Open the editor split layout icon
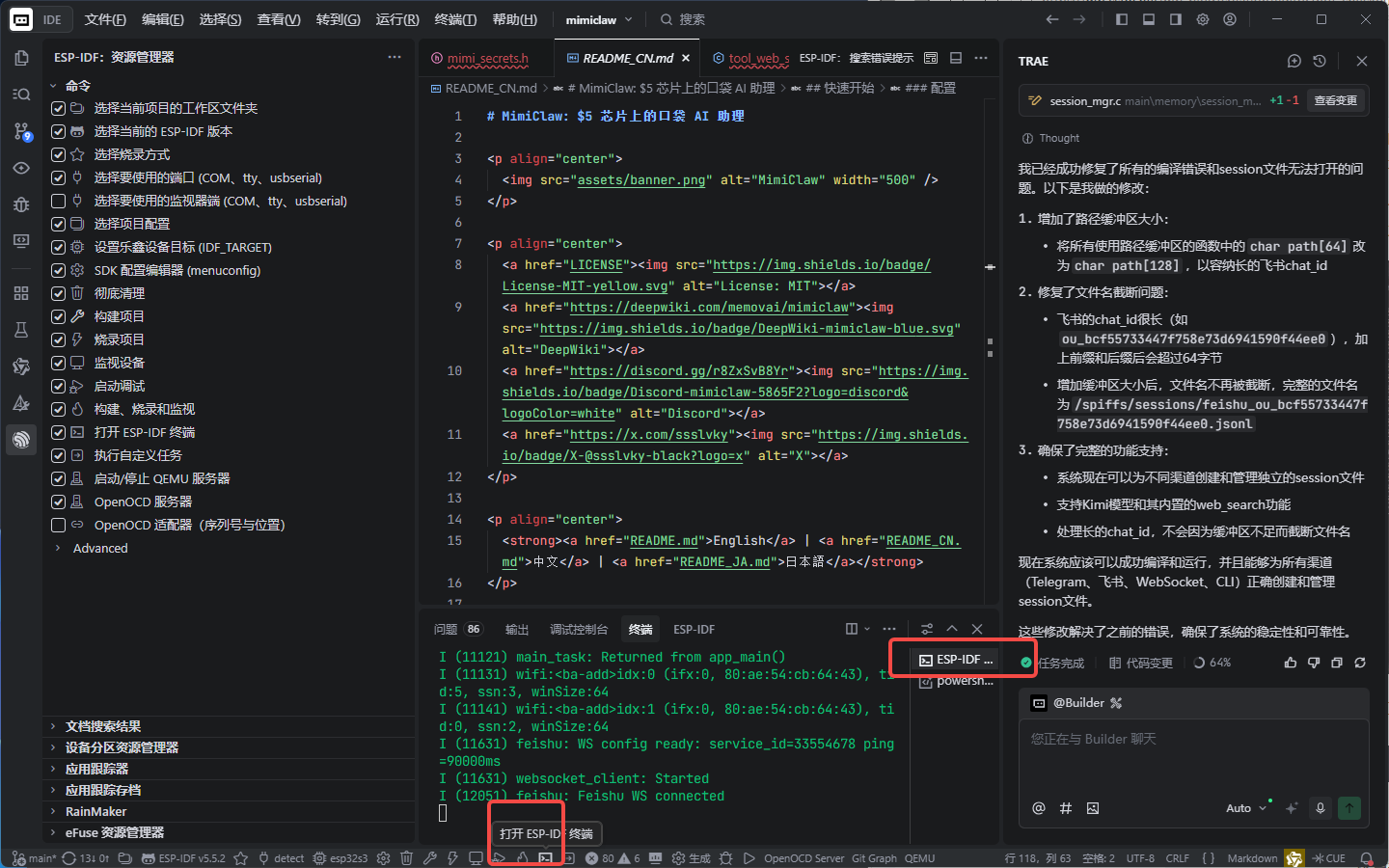This screenshot has height=868, width=1389. 956,58
